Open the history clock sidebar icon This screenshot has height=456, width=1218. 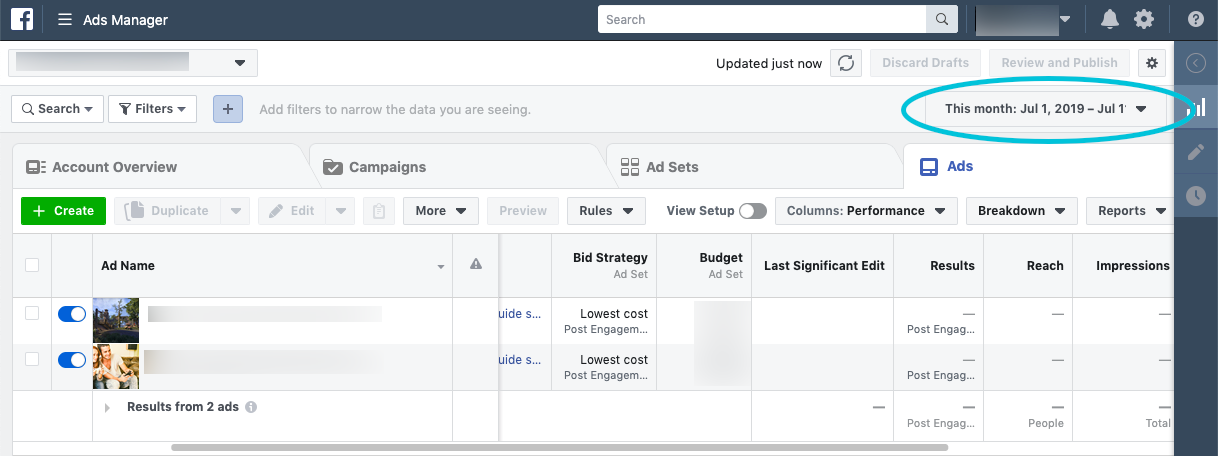(x=1196, y=196)
